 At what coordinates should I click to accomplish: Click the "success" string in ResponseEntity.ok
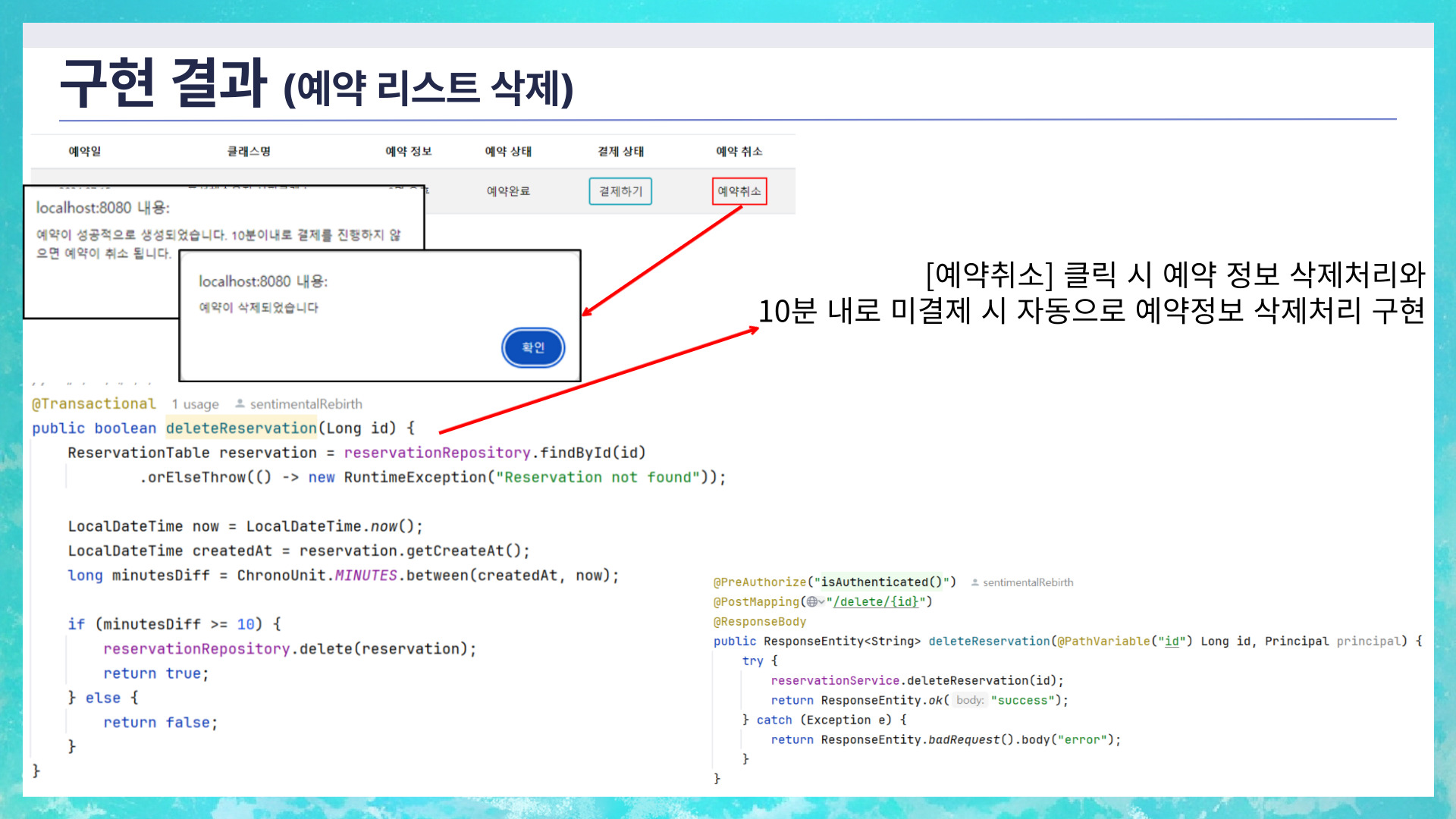click(1022, 701)
